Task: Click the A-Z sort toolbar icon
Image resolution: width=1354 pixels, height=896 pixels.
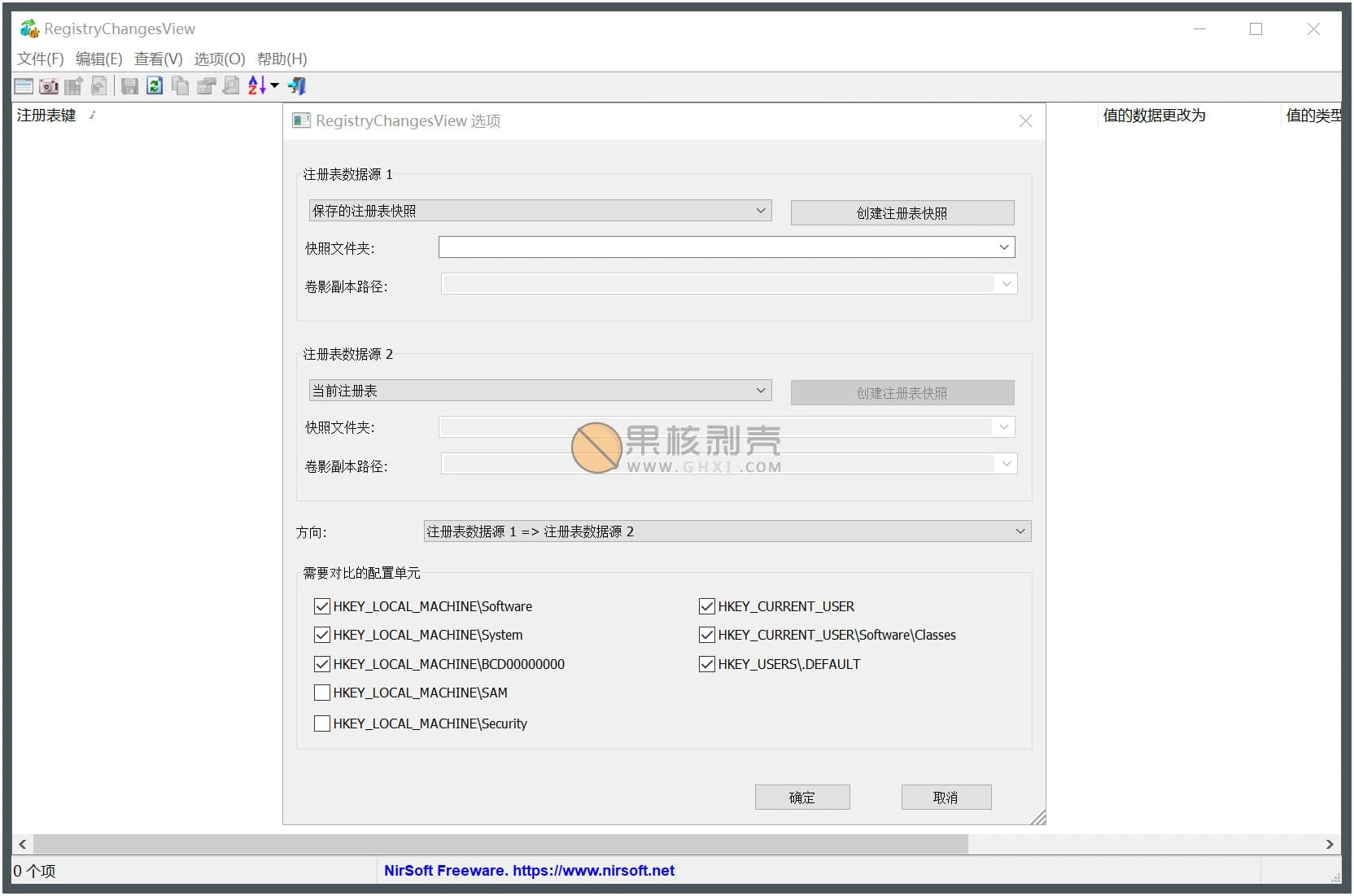Action: coord(257,85)
